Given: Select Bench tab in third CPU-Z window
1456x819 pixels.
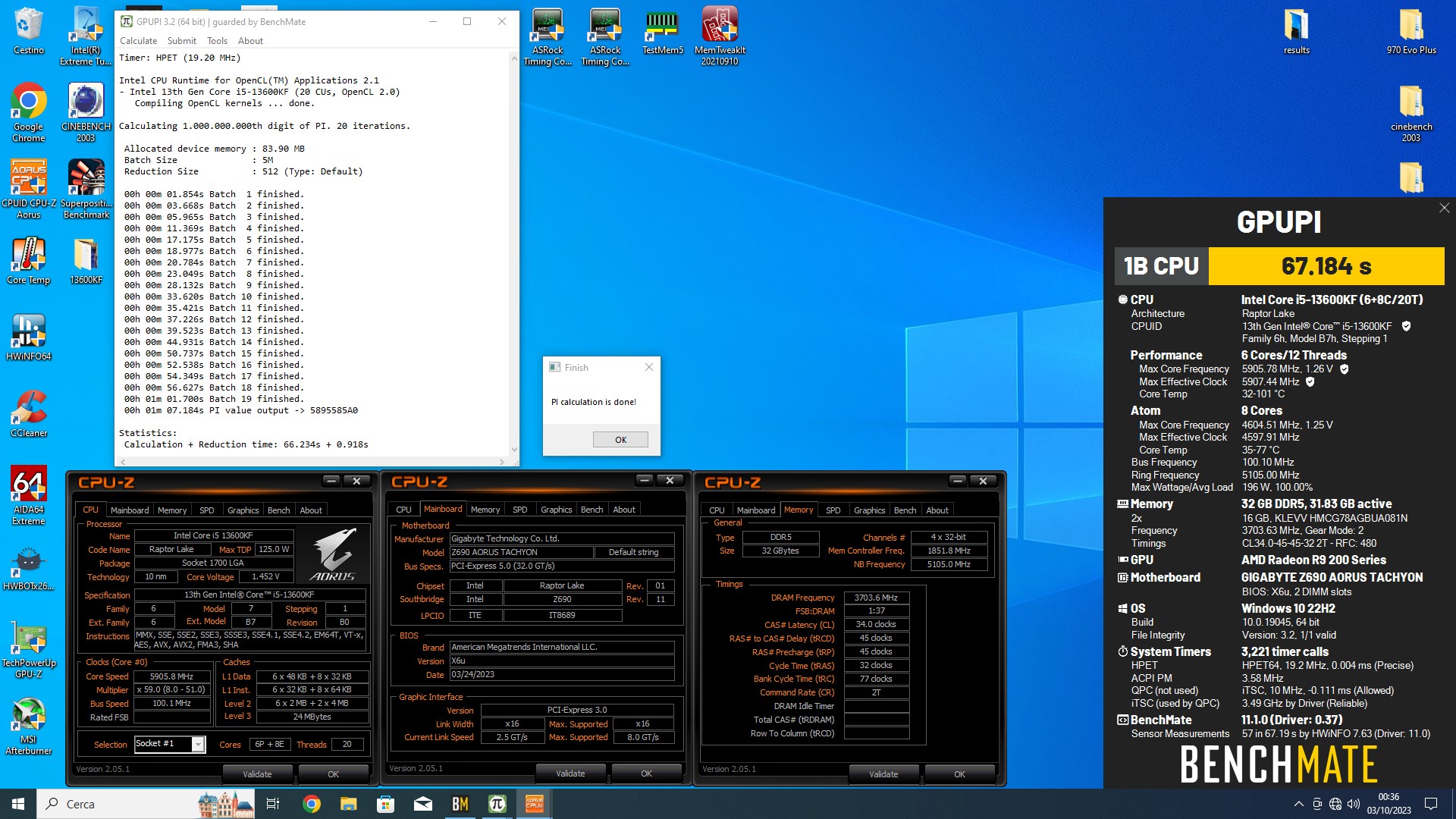Looking at the screenshot, I should (905, 510).
